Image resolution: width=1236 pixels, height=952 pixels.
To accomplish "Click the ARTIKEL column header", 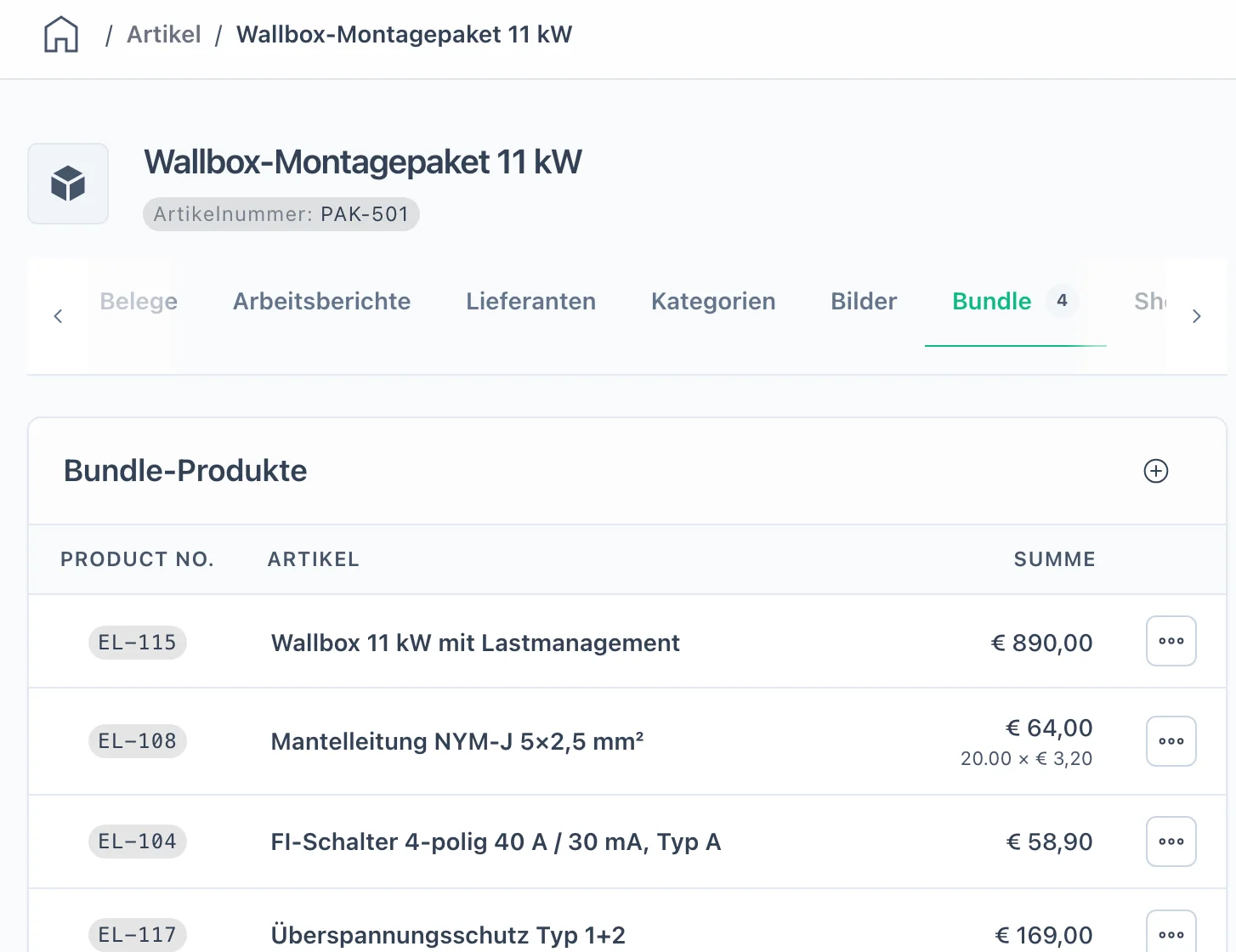I will point(314,559).
